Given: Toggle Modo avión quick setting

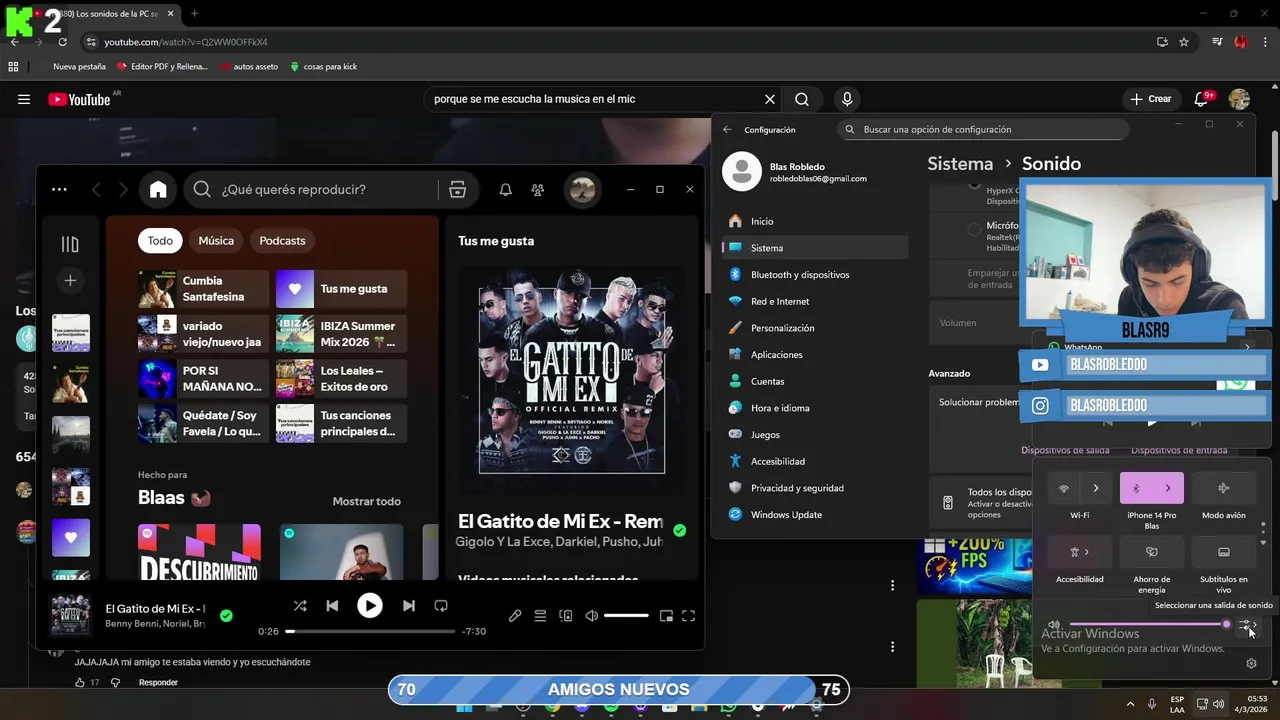Looking at the screenshot, I should pos(1223,488).
